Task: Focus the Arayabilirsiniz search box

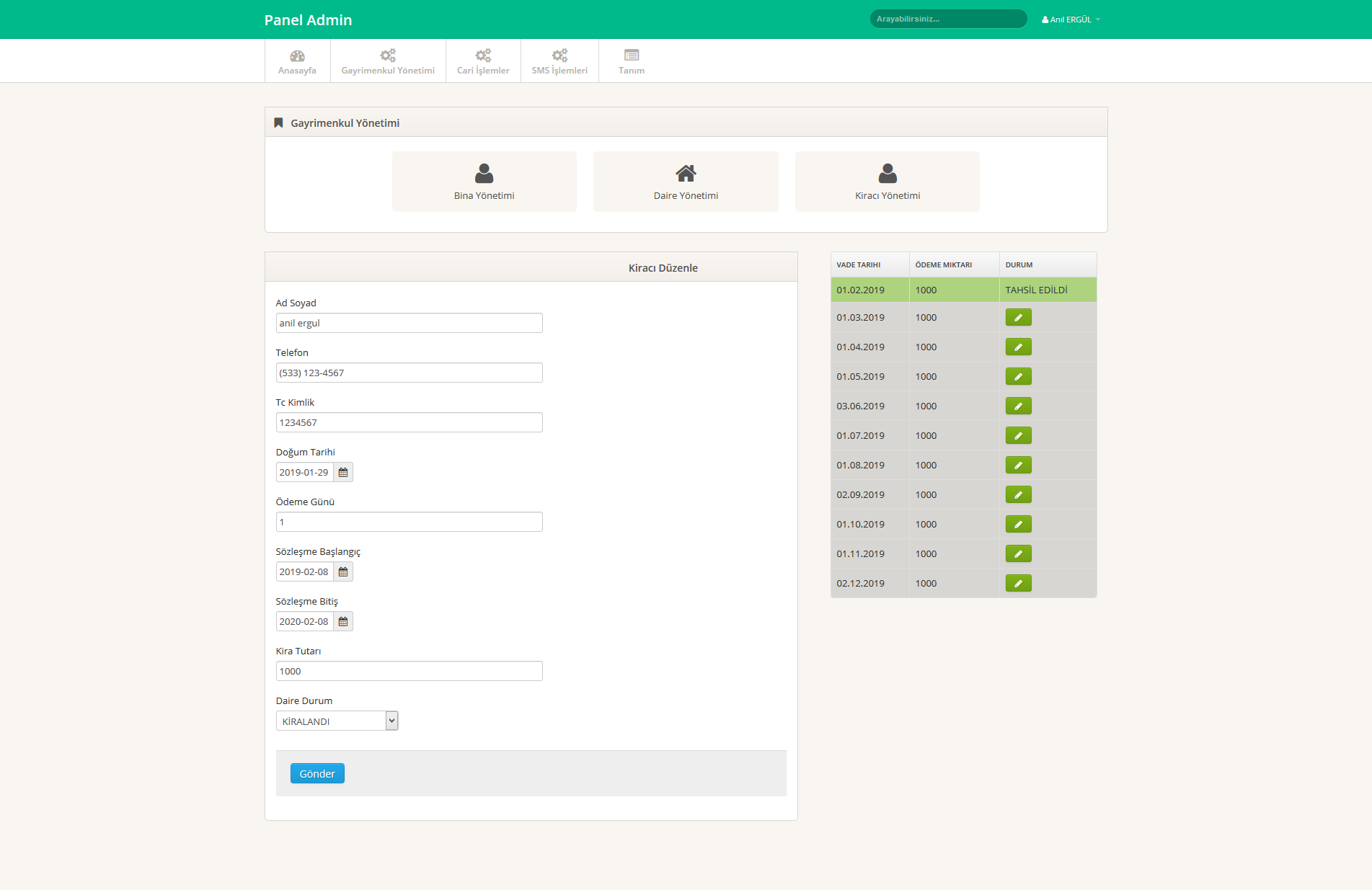Action: tap(948, 19)
